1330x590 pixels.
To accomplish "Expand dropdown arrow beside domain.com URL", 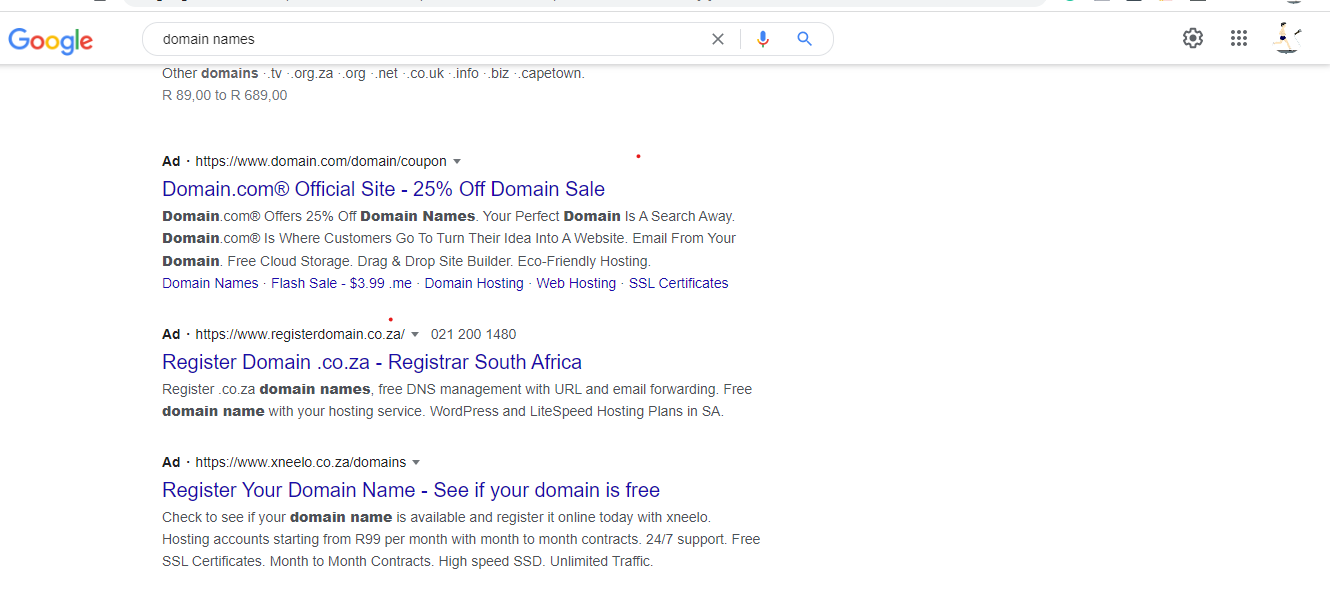I will [x=457, y=162].
